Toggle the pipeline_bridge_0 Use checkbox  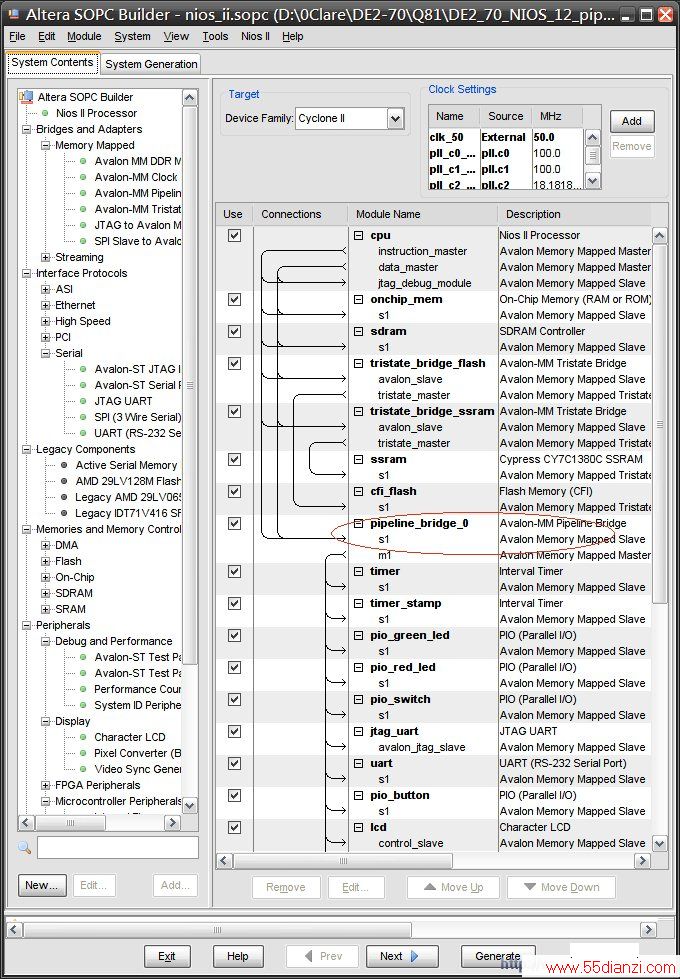coord(234,523)
